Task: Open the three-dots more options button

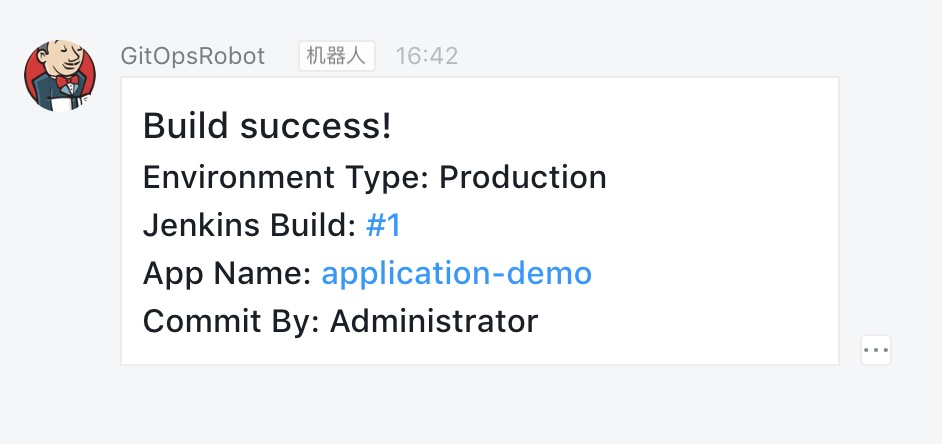Action: pyautogui.click(x=875, y=350)
